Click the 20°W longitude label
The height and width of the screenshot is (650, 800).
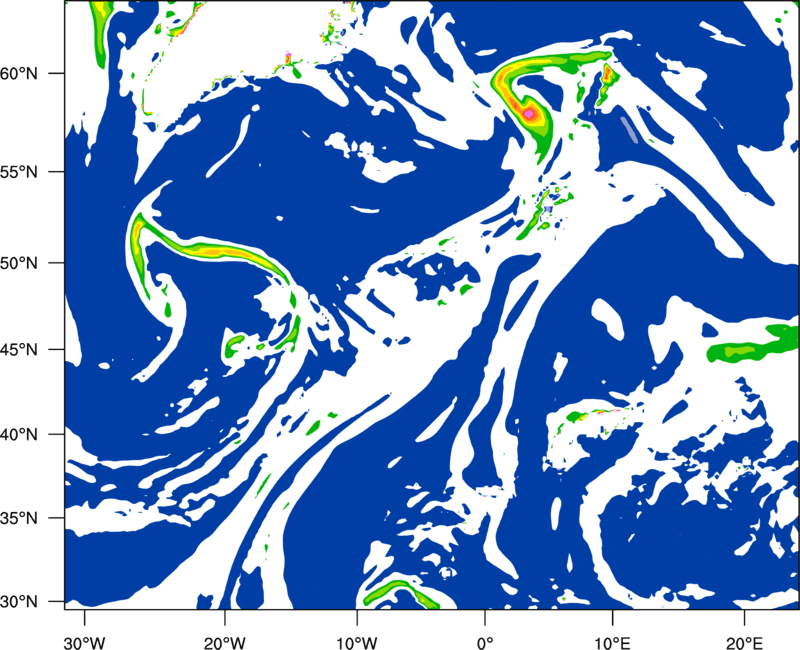click(x=225, y=643)
